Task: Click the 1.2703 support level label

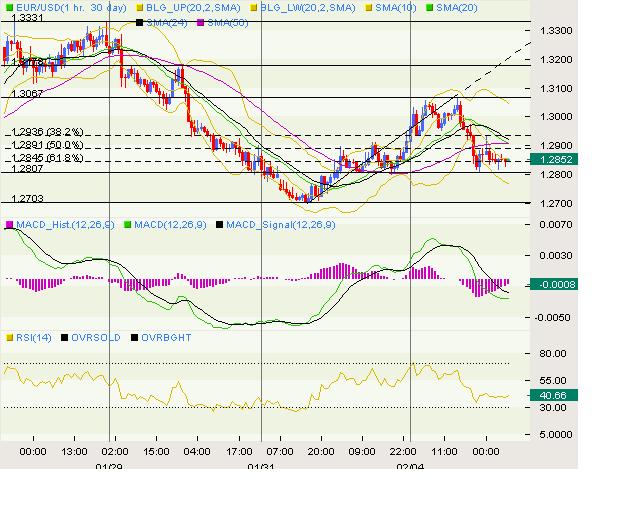Action: 27,198
